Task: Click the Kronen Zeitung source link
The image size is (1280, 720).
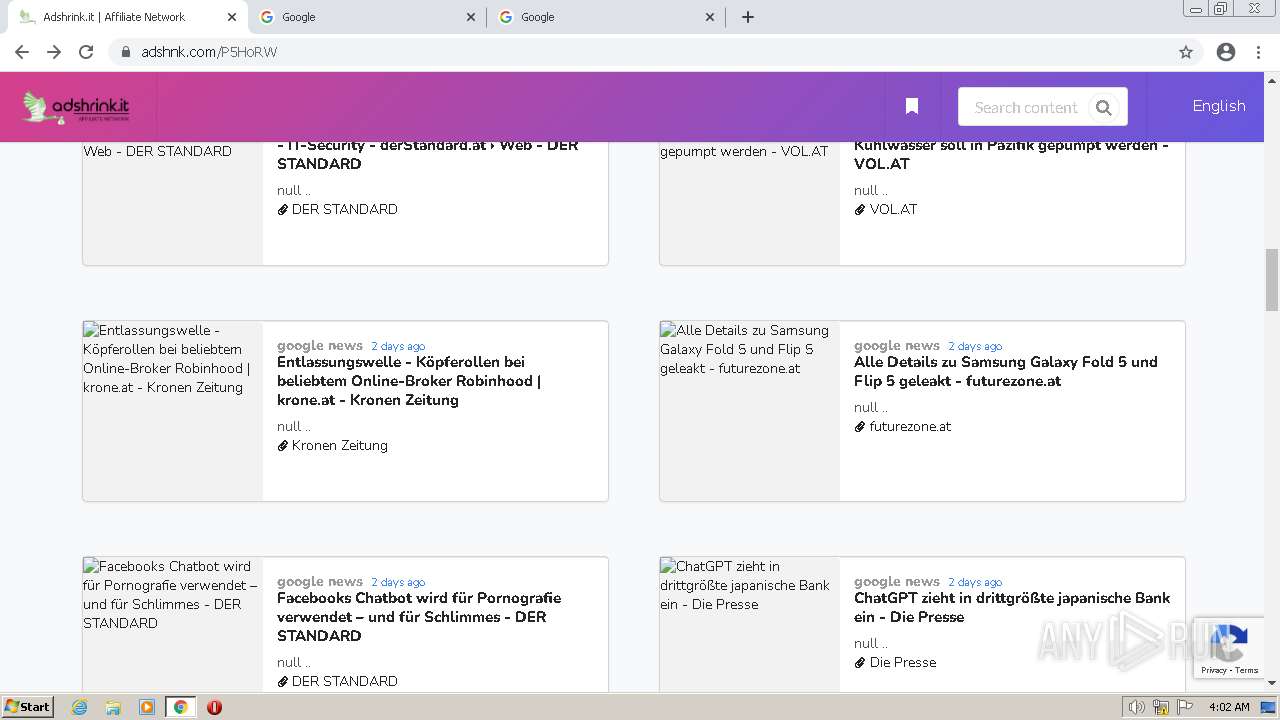Action: 340,445
